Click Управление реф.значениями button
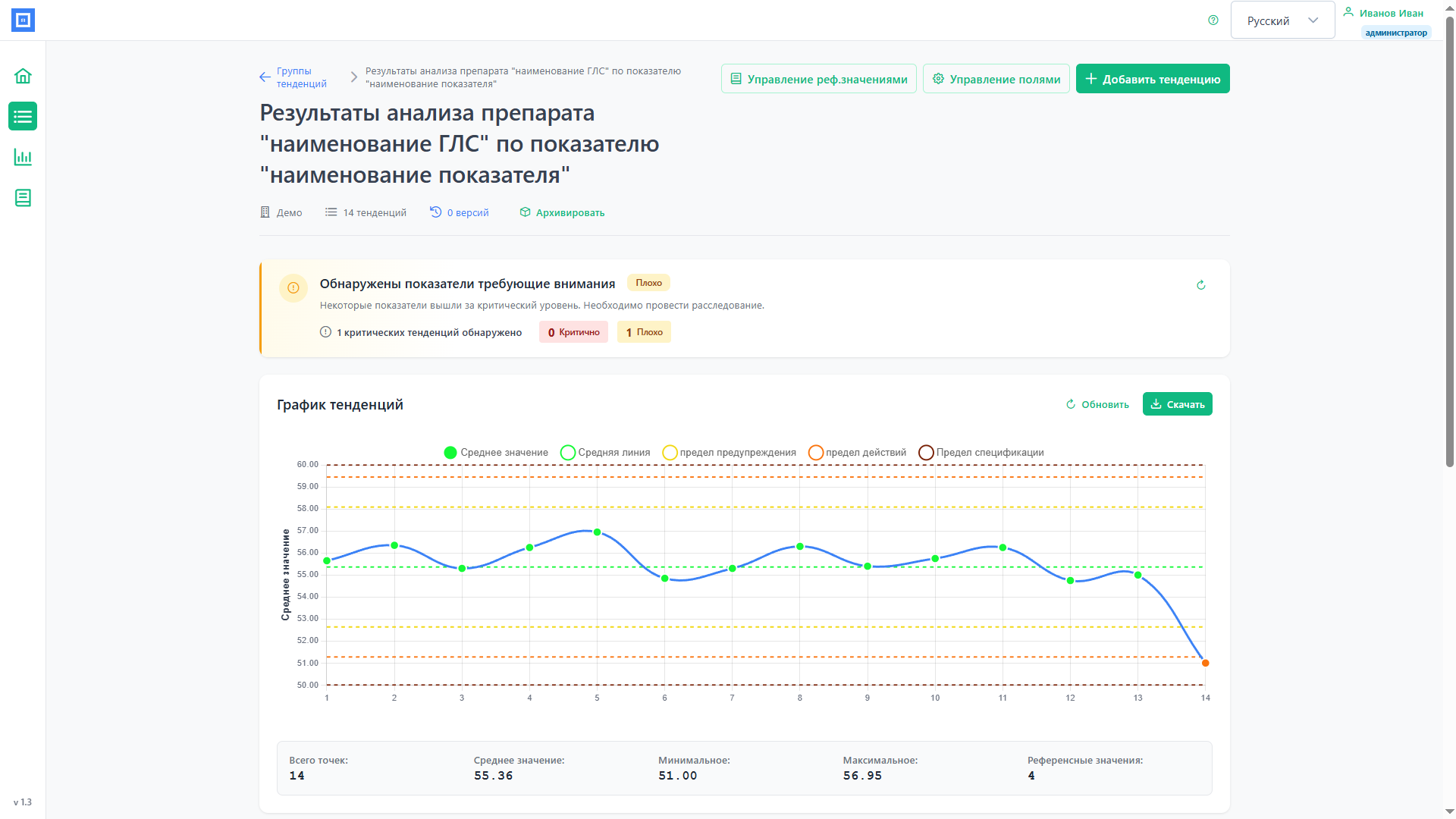 pos(819,79)
